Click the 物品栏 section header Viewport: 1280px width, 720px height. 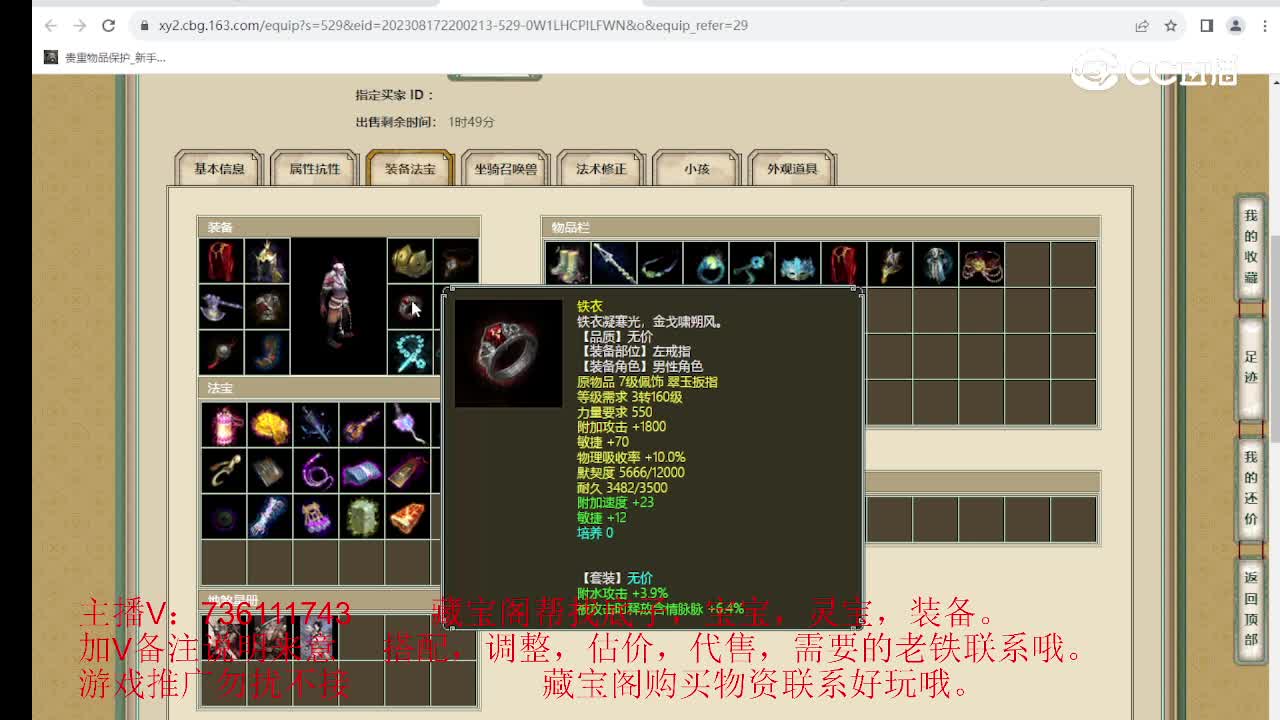tap(820, 227)
